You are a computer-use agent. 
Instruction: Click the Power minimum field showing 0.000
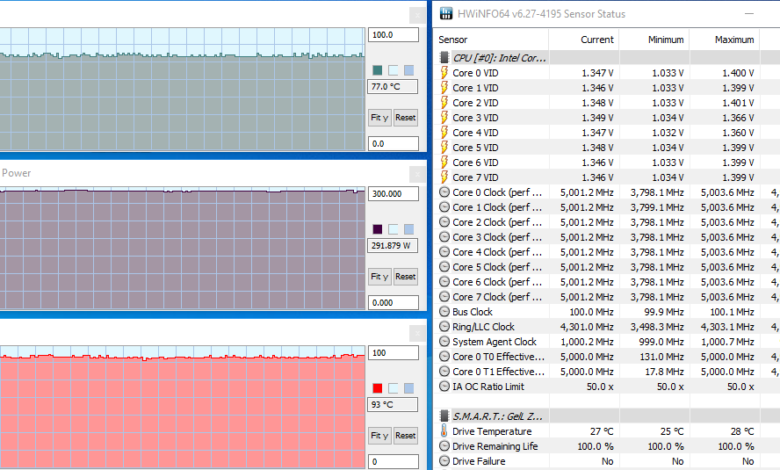pos(393,302)
